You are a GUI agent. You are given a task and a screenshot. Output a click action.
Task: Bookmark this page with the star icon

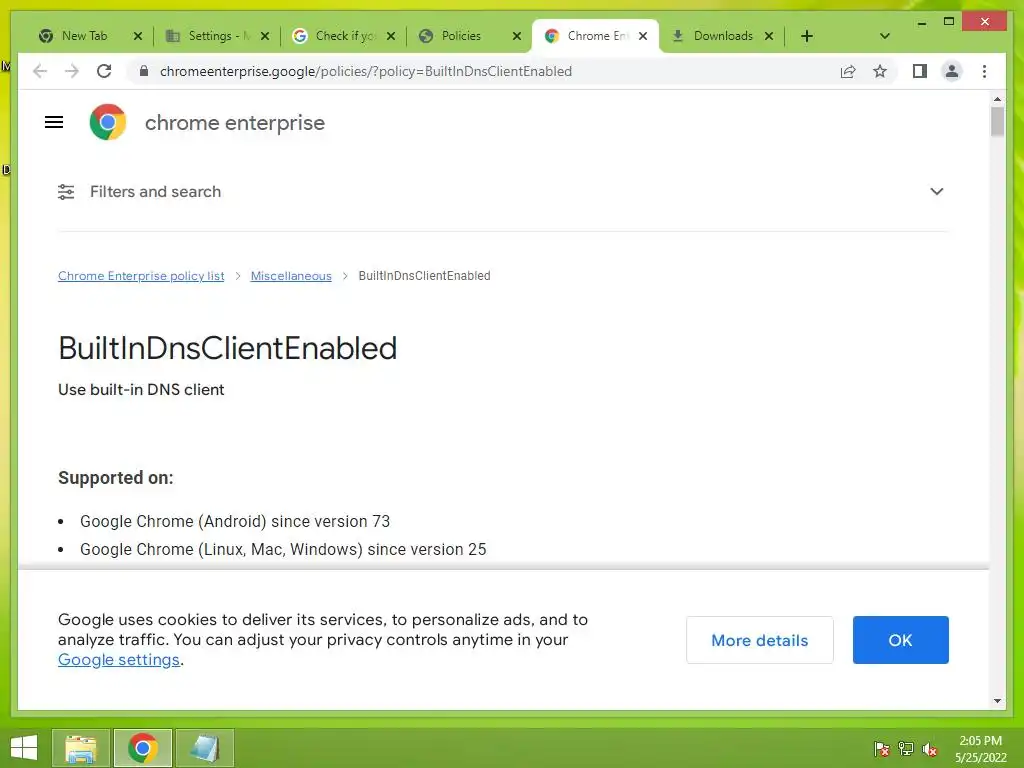pos(880,71)
